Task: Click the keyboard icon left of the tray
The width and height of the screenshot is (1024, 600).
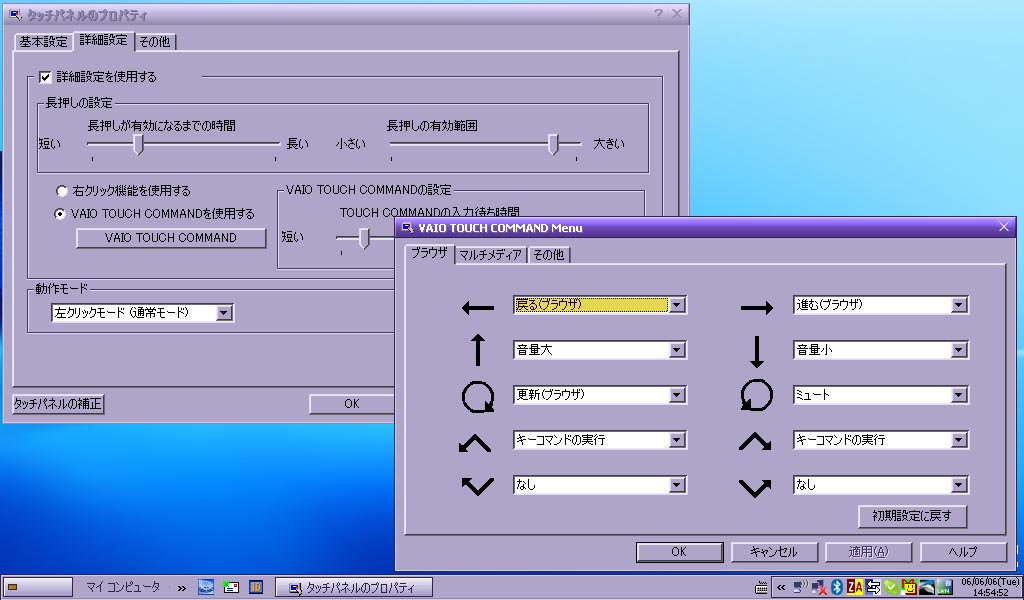Action: click(x=761, y=588)
